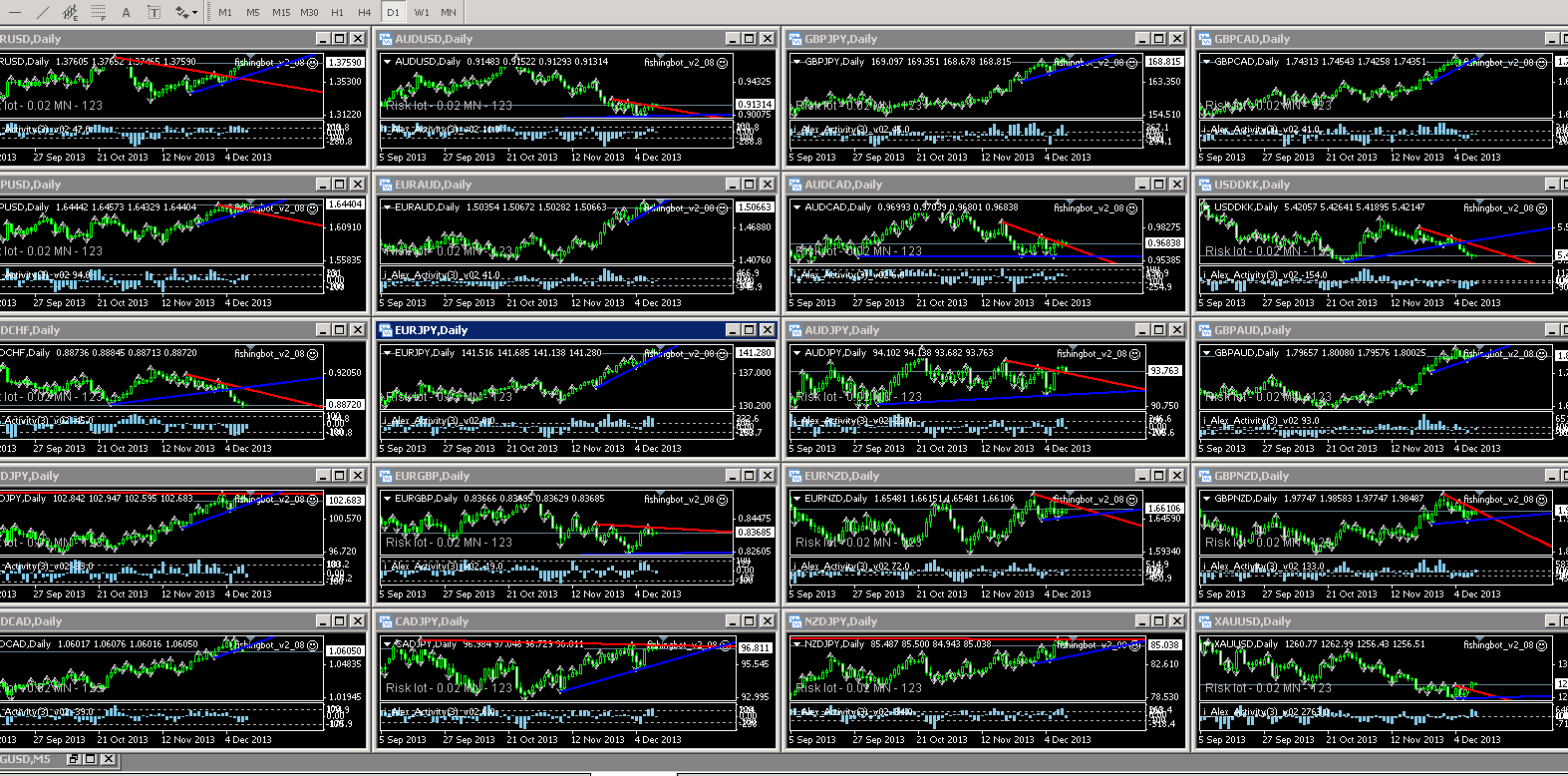Maximize the NZDJPY,Daily chart window
Image resolution: width=1568 pixels, height=776 pixels.
[1158, 621]
